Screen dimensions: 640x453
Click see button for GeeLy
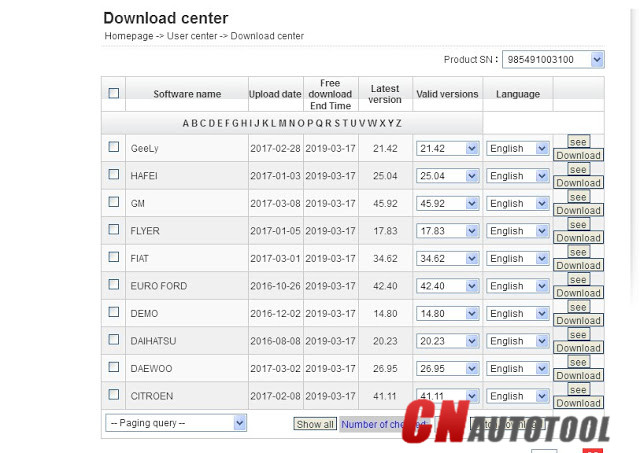[578, 142]
